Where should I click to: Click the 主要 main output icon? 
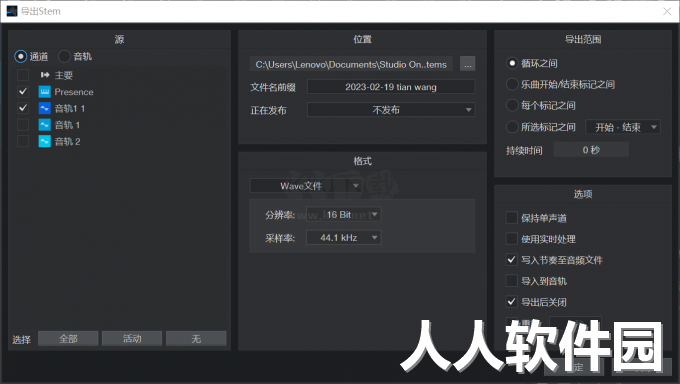pos(45,75)
